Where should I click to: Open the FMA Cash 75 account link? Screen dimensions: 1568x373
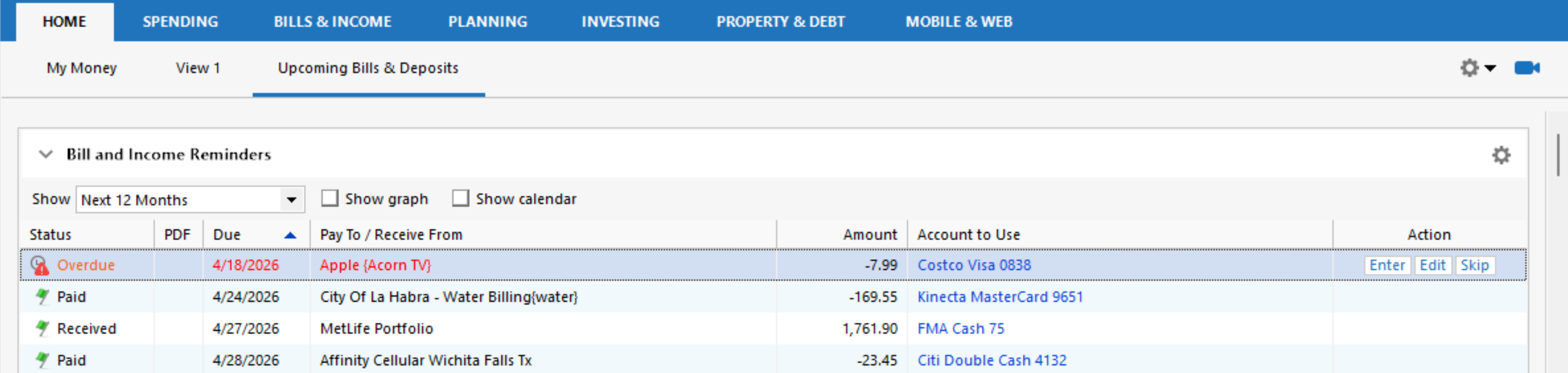coord(961,329)
